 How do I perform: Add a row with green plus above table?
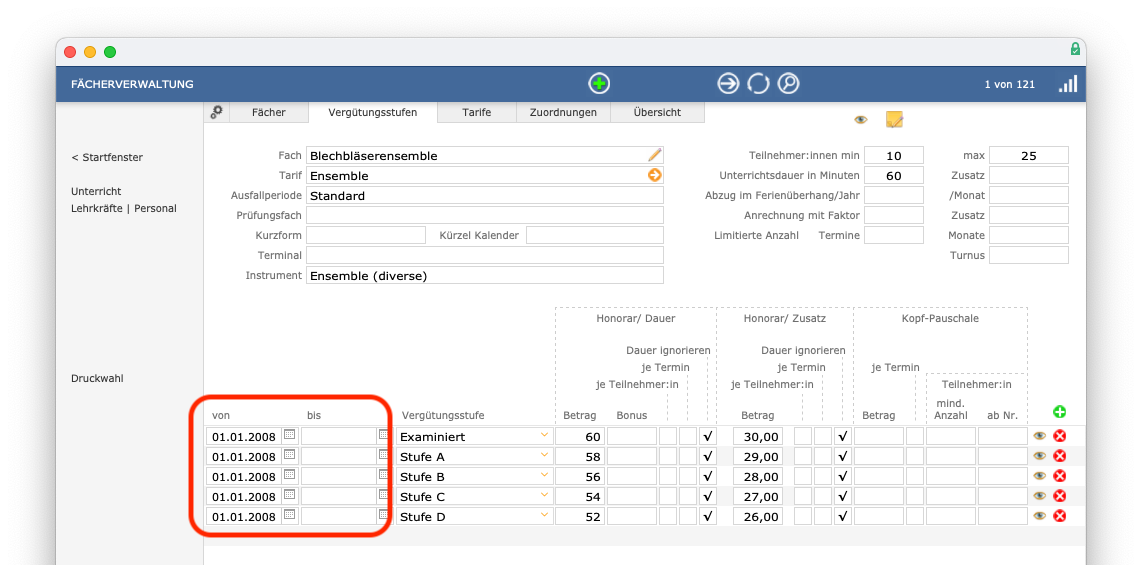[1060, 412]
